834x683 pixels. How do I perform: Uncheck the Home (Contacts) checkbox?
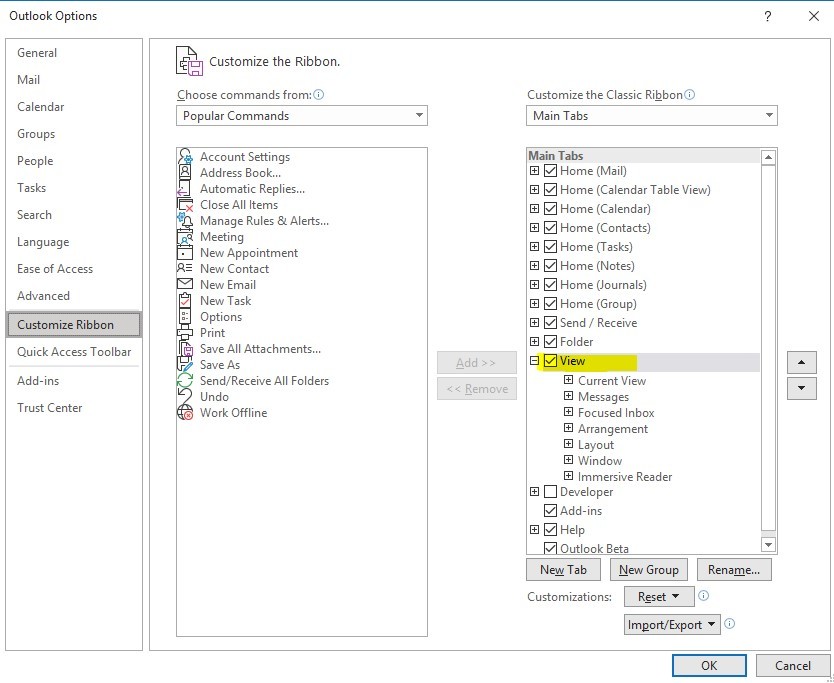pyautogui.click(x=551, y=228)
